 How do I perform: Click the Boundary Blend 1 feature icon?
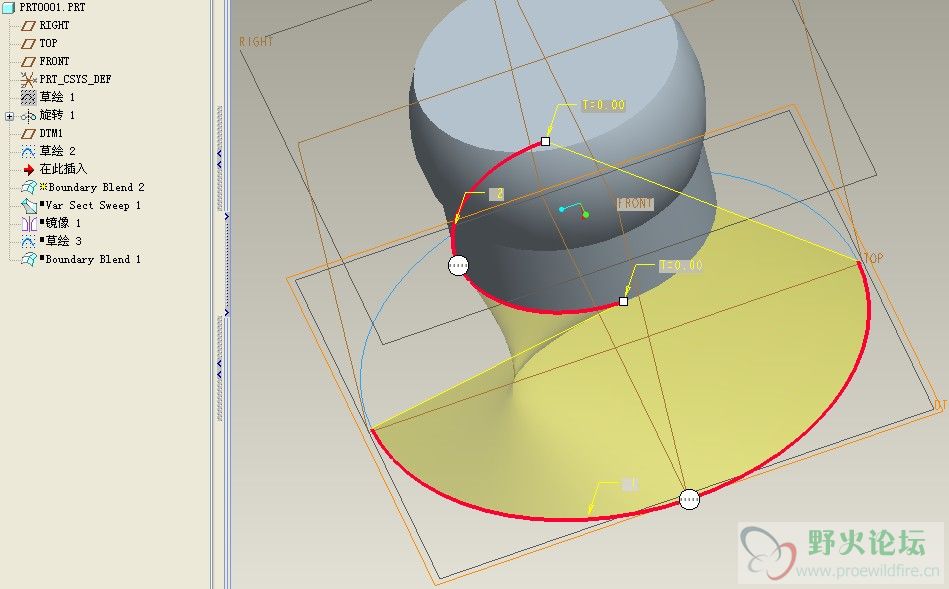[28, 260]
